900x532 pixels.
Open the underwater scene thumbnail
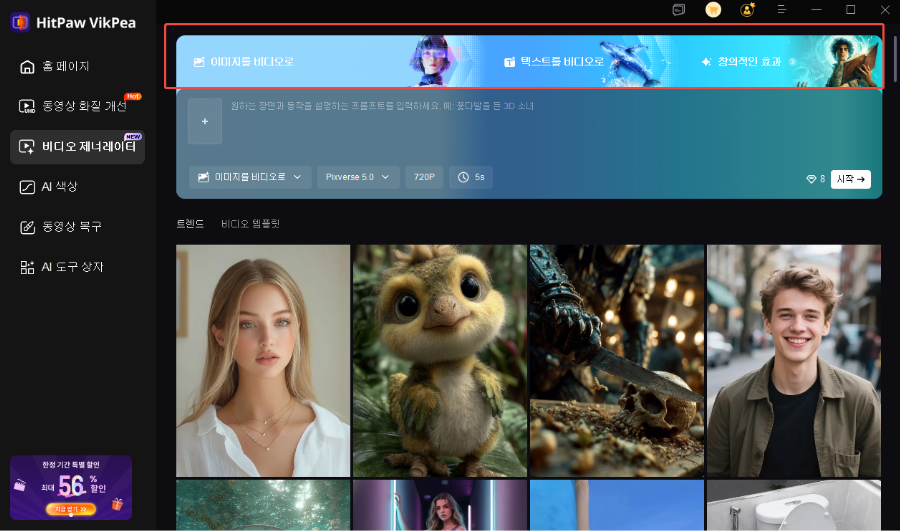point(263,505)
